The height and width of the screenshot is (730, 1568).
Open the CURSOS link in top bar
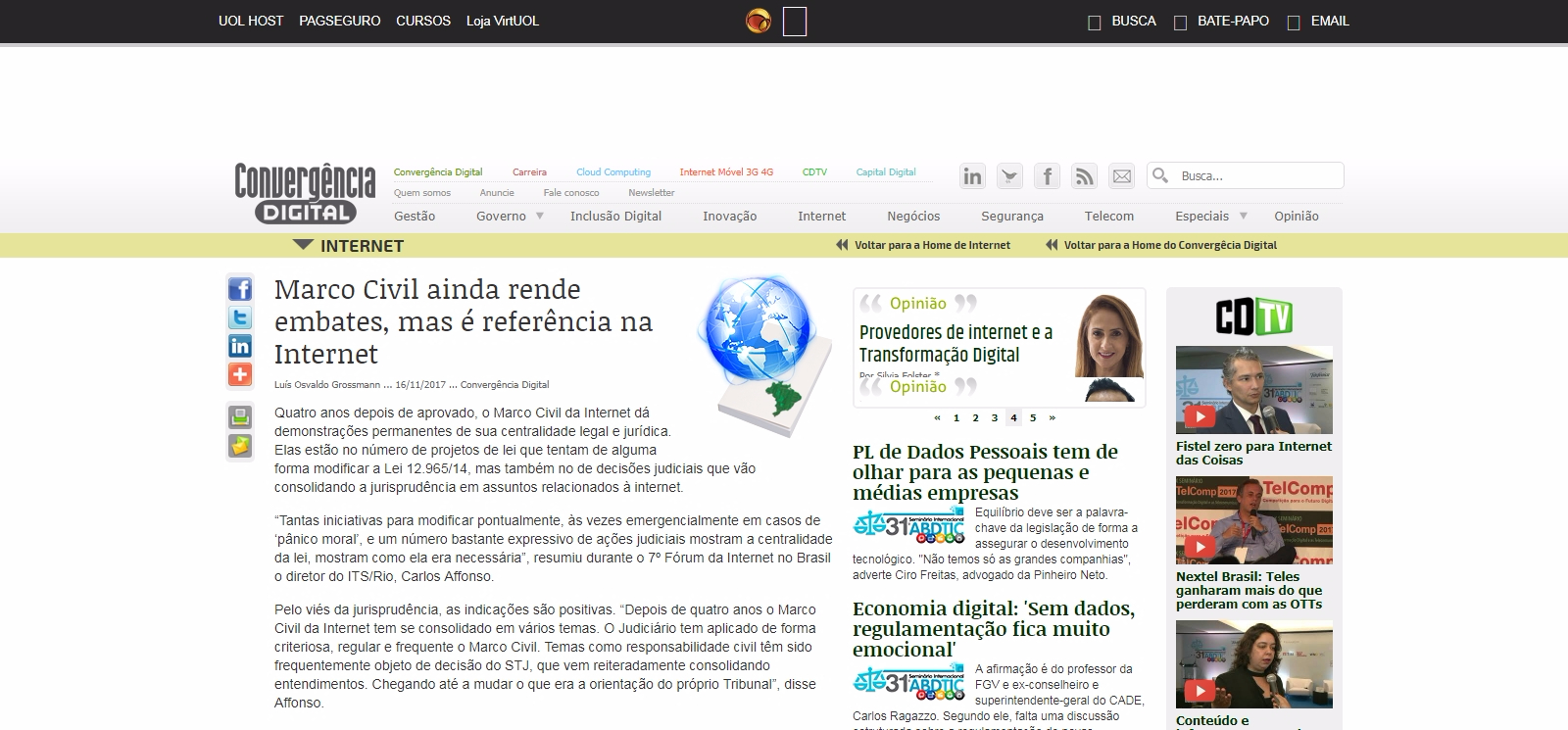tap(423, 21)
